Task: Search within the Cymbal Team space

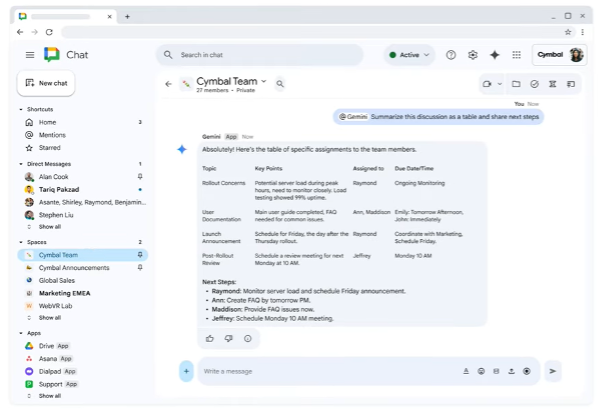Action: tap(280, 84)
